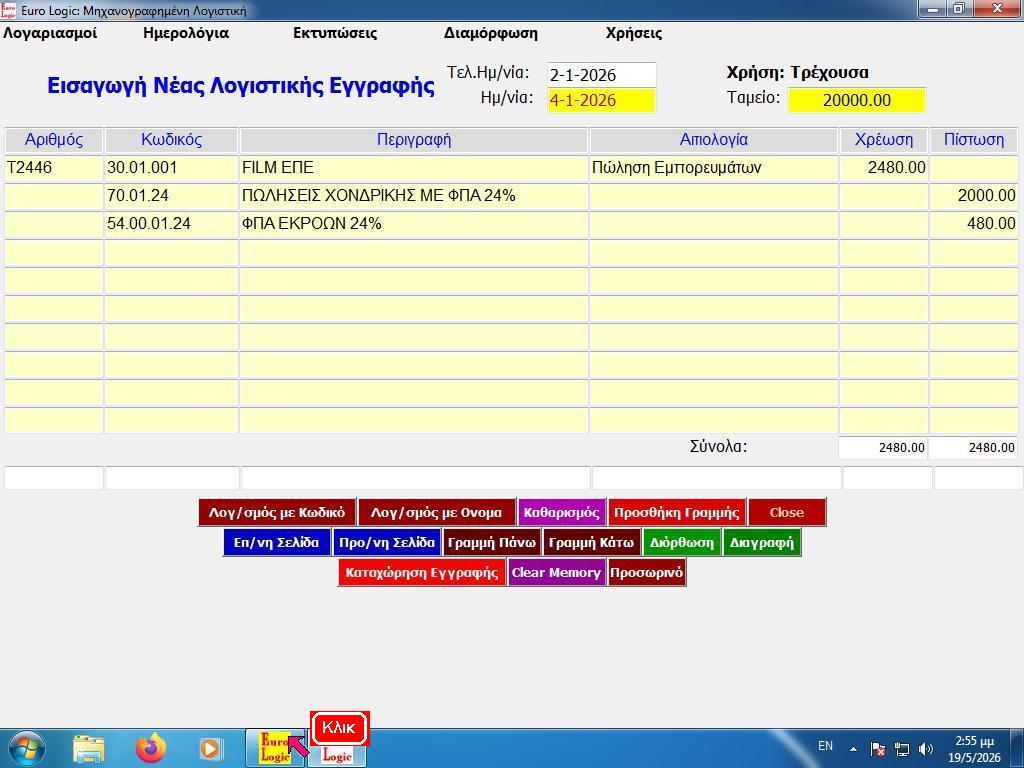Viewport: 1024px width, 768px height.
Task: Select cell T2446 in Αριθμός column
Action: pyautogui.click(x=54, y=168)
